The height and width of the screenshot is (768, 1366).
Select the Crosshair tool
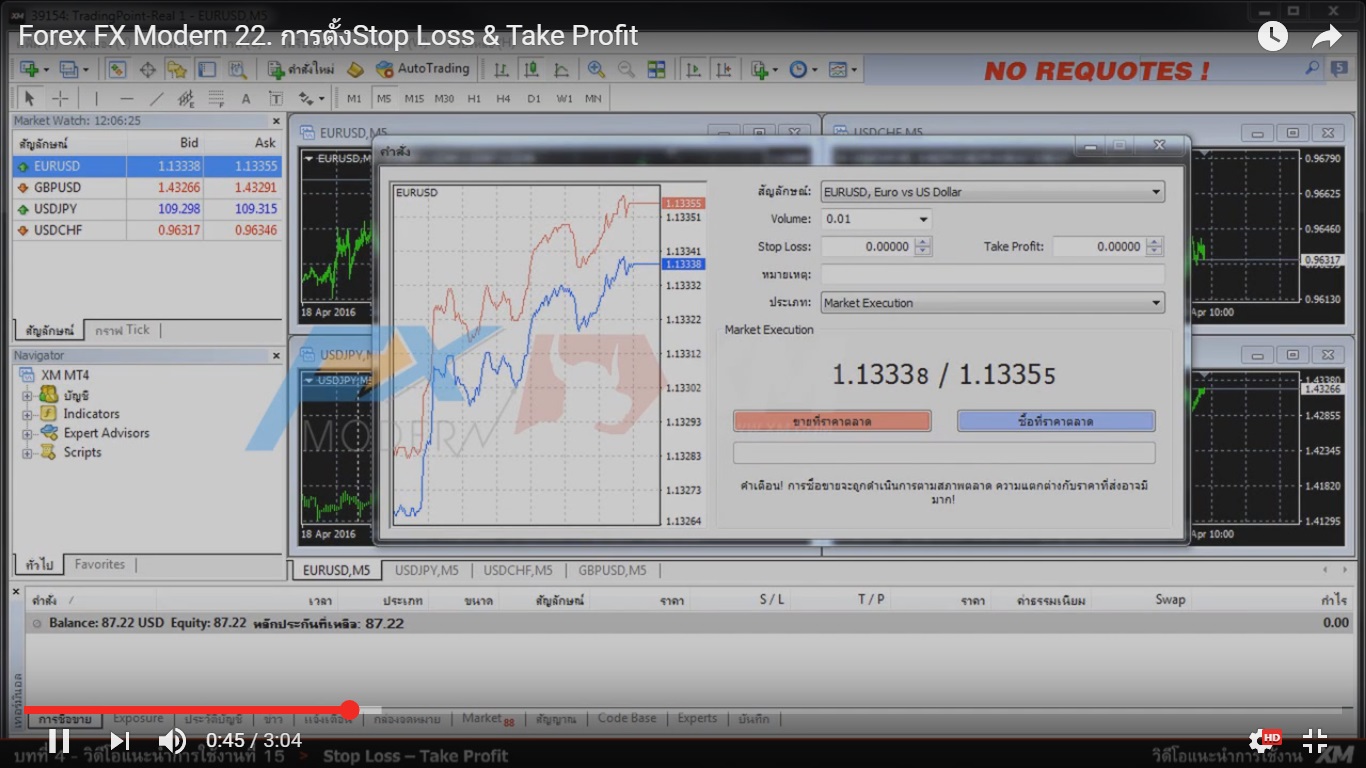tap(60, 98)
